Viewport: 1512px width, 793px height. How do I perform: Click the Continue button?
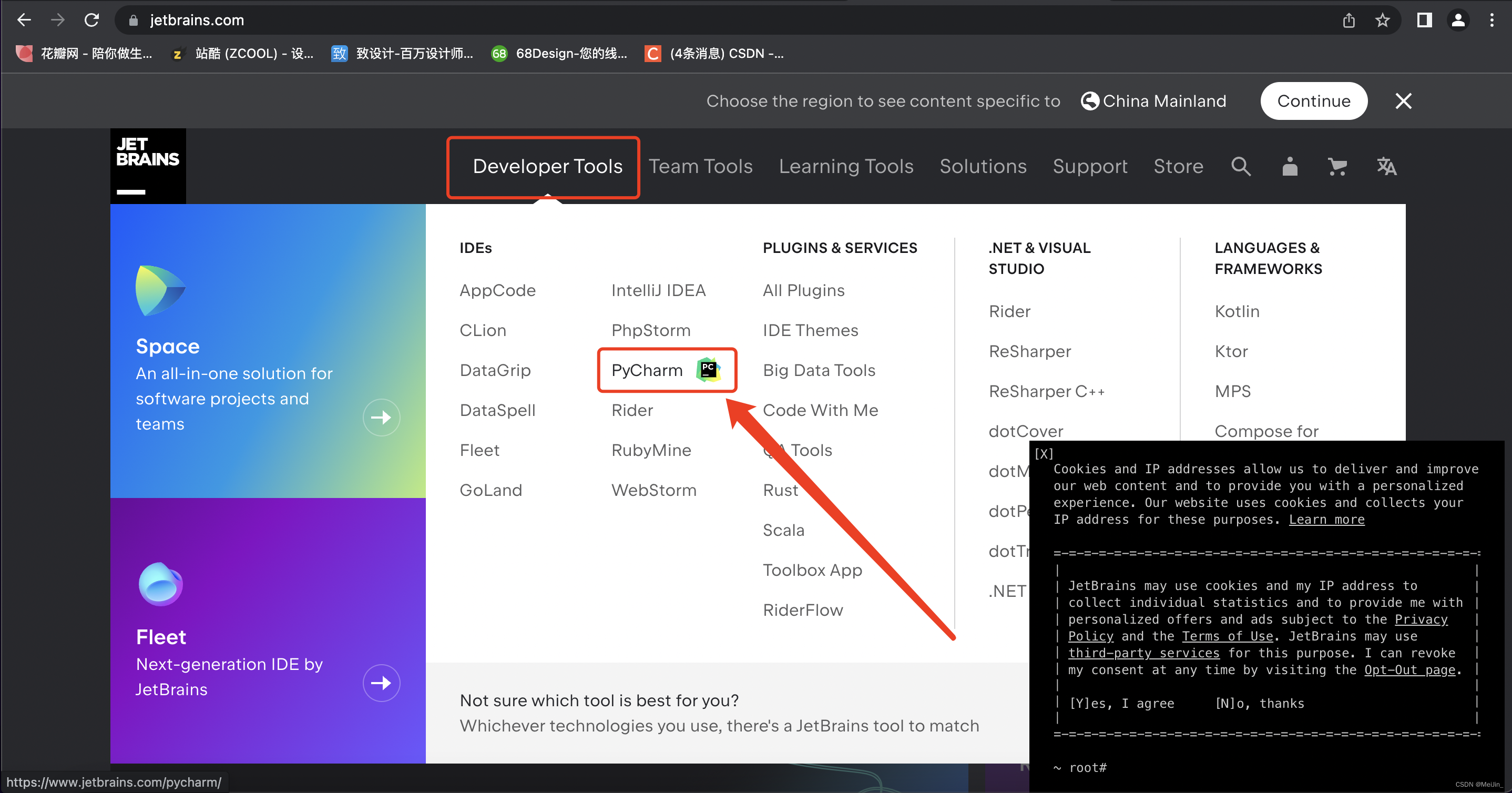[x=1314, y=101]
